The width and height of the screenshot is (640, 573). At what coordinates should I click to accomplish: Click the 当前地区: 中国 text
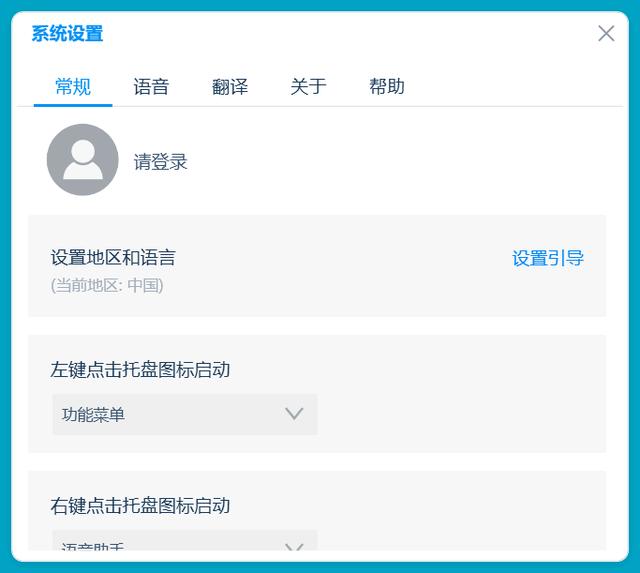pyautogui.click(x=107, y=285)
